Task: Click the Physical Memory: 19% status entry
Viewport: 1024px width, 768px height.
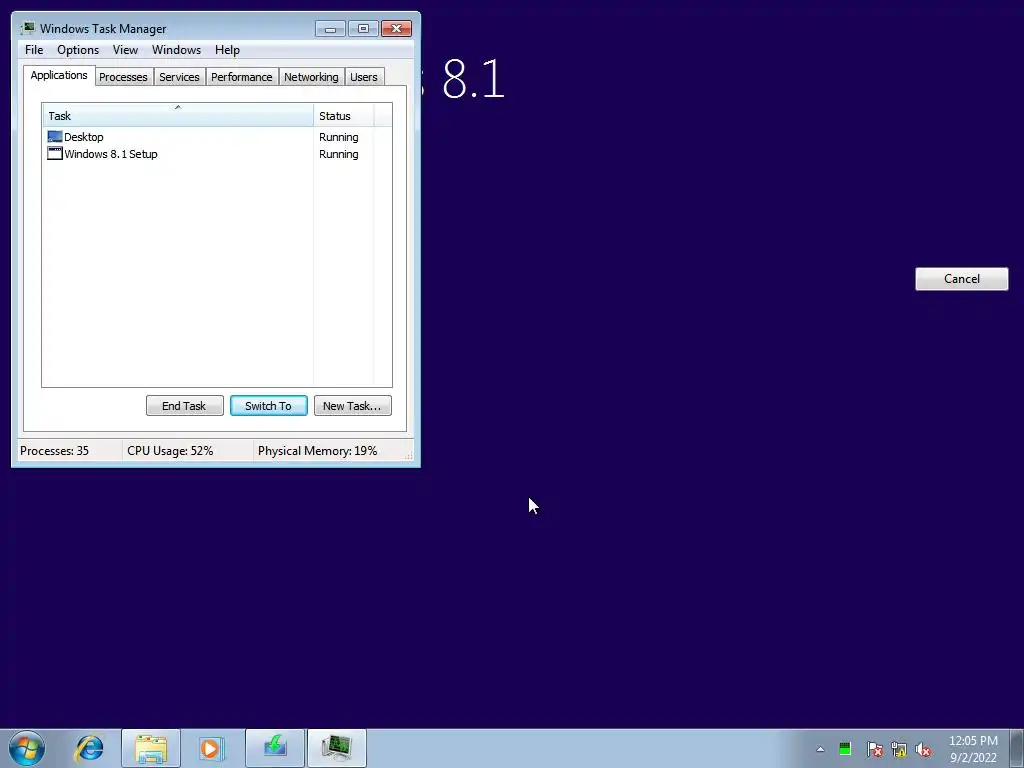Action: click(x=317, y=451)
